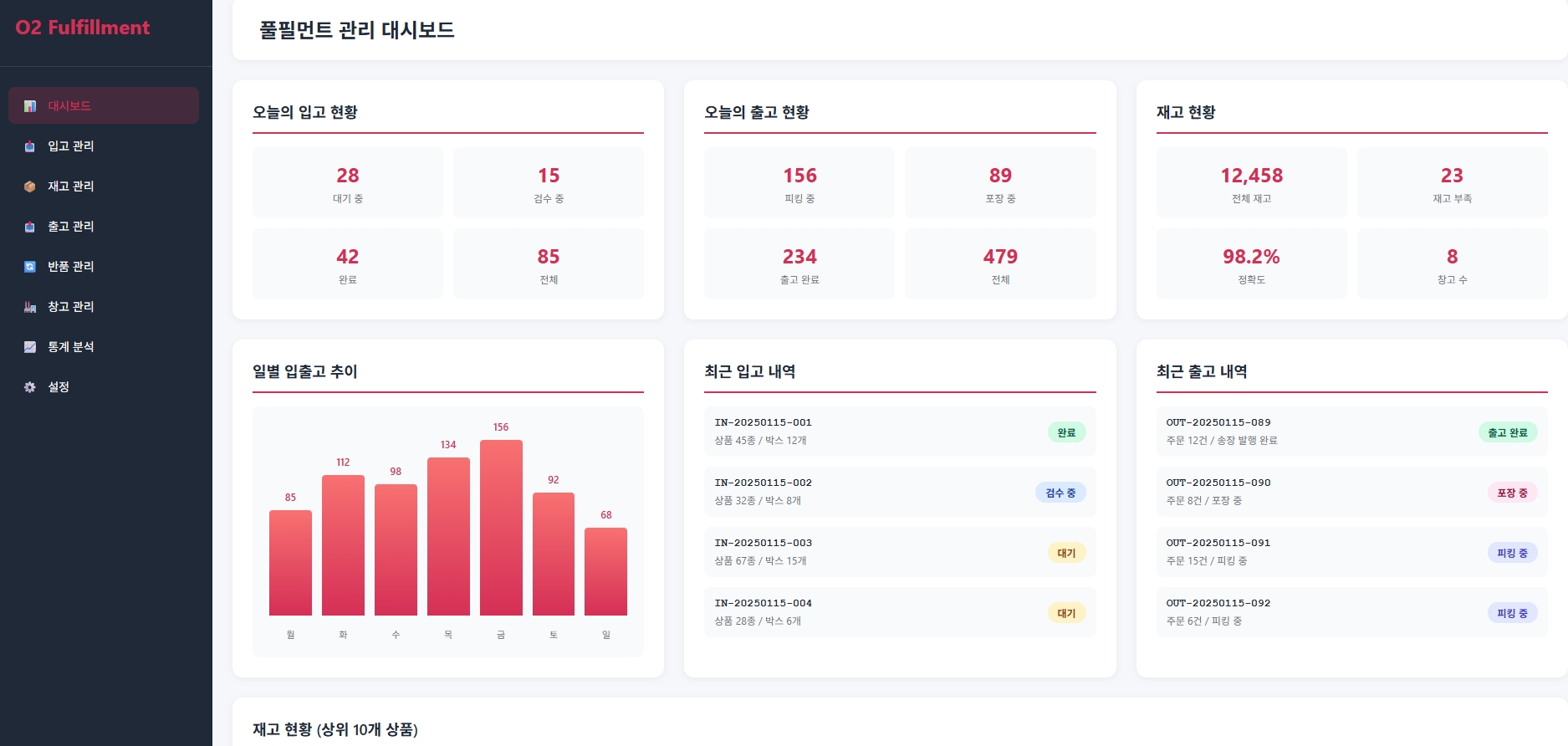Click 출고 완료 badge on OUT-20250115-089

[x=1507, y=432]
